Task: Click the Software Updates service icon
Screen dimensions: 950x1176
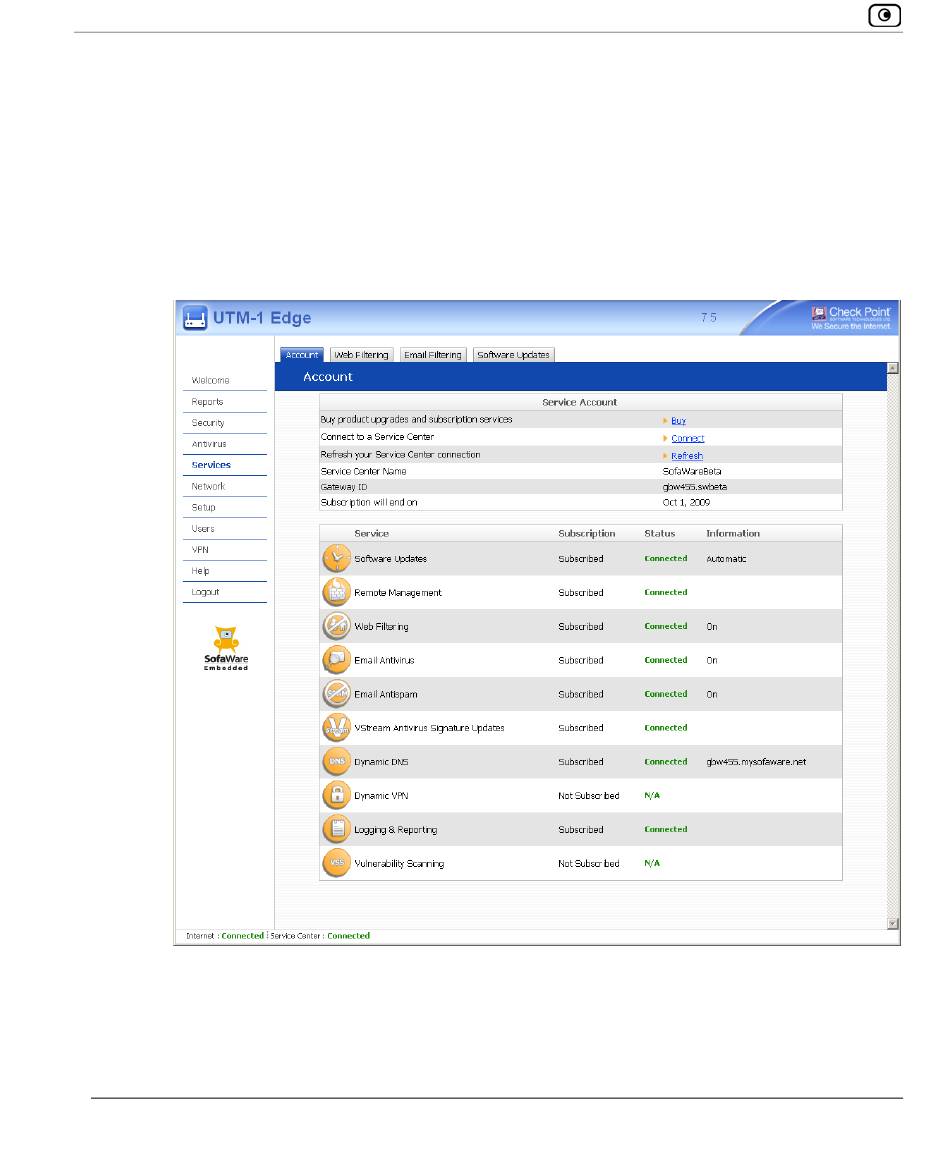Action: pyautogui.click(x=337, y=559)
